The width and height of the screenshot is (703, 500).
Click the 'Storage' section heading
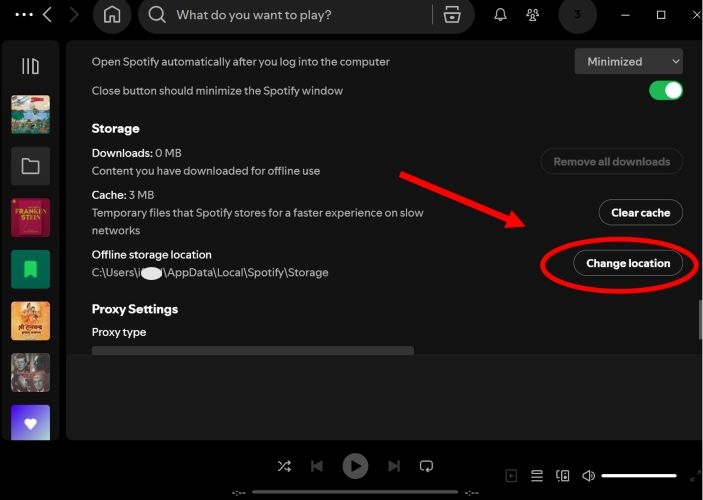(x=115, y=129)
